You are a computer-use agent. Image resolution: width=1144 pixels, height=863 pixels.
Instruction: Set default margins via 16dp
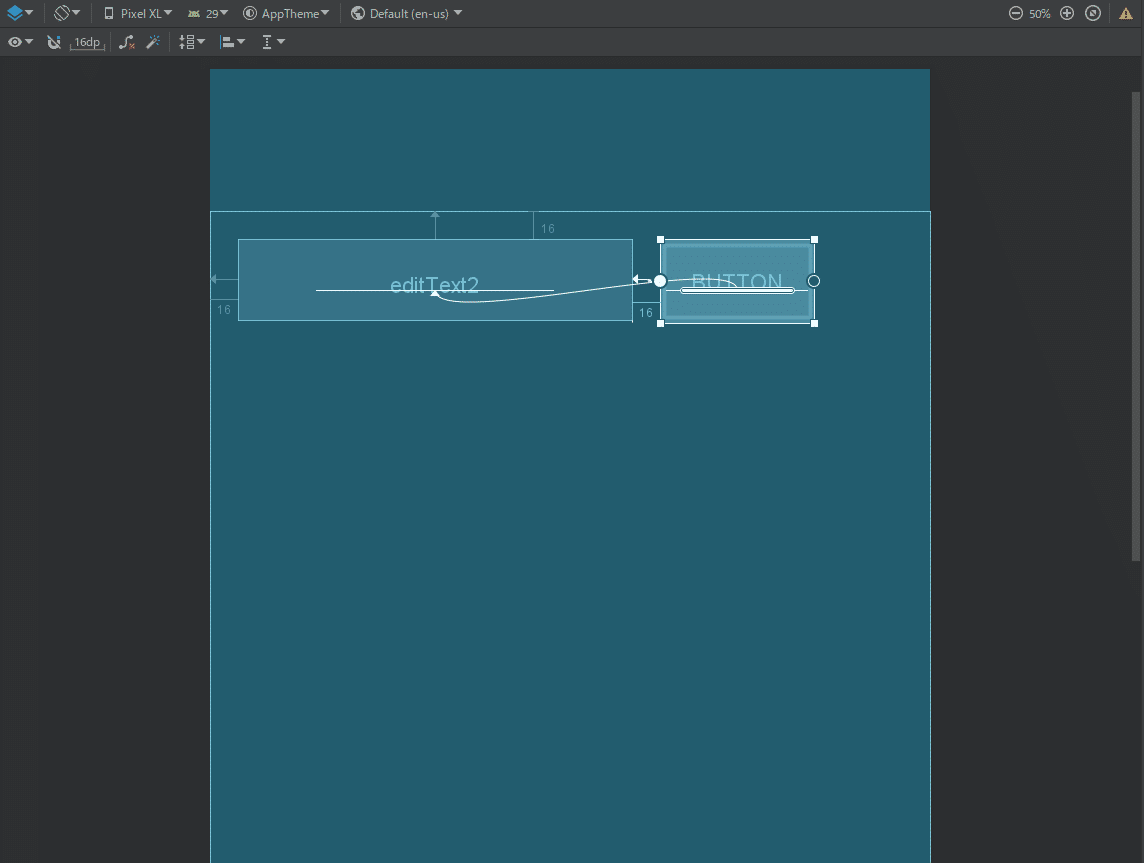tap(88, 42)
